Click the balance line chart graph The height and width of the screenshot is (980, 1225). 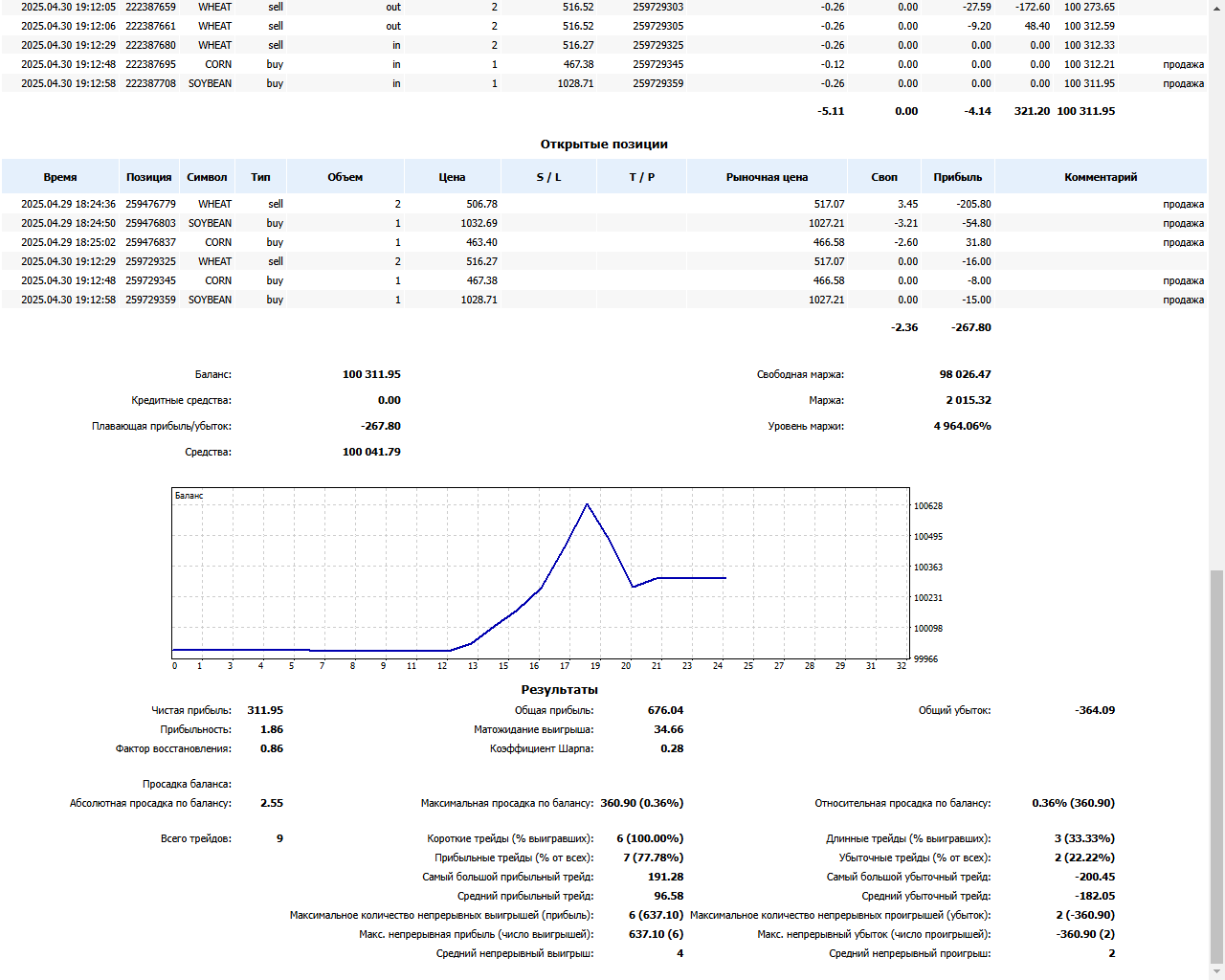(x=541, y=573)
